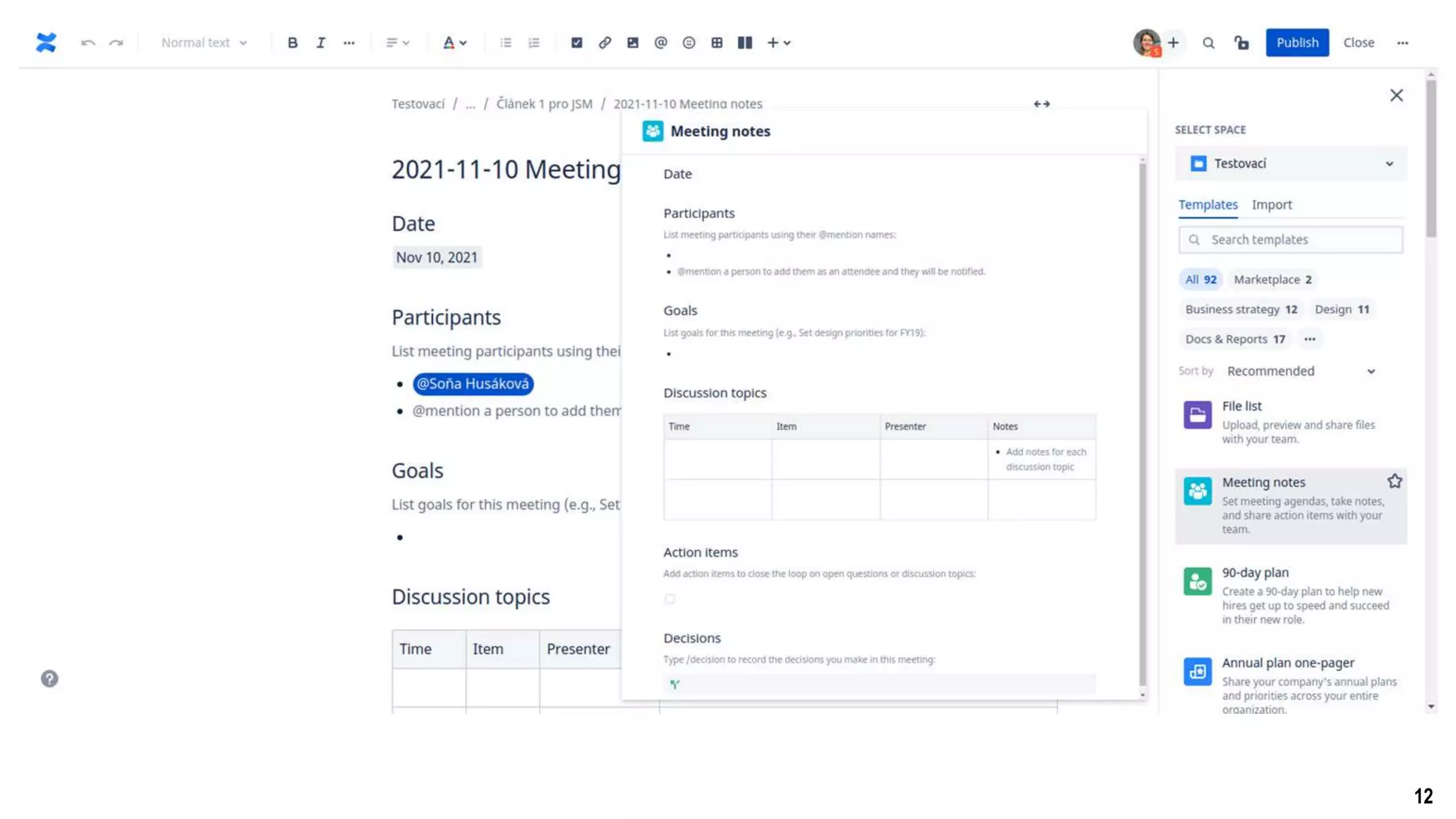The width and height of the screenshot is (1456, 819).
Task: Check the Action items checkbox in the preview
Action: 670,599
